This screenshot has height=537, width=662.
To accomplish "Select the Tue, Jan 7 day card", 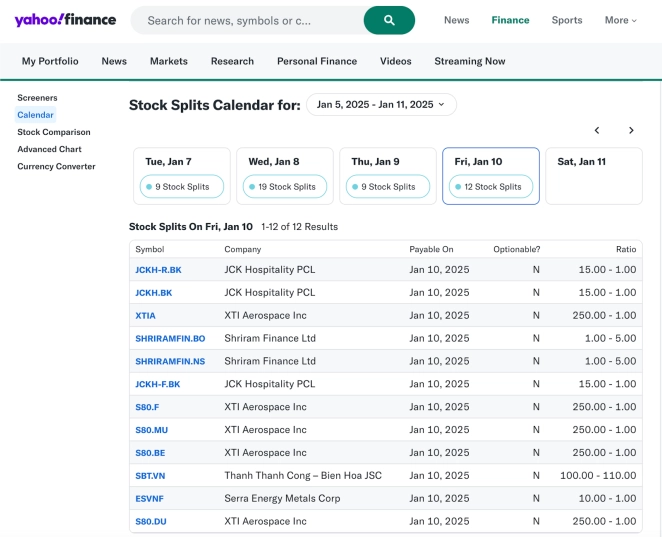I will point(182,175).
